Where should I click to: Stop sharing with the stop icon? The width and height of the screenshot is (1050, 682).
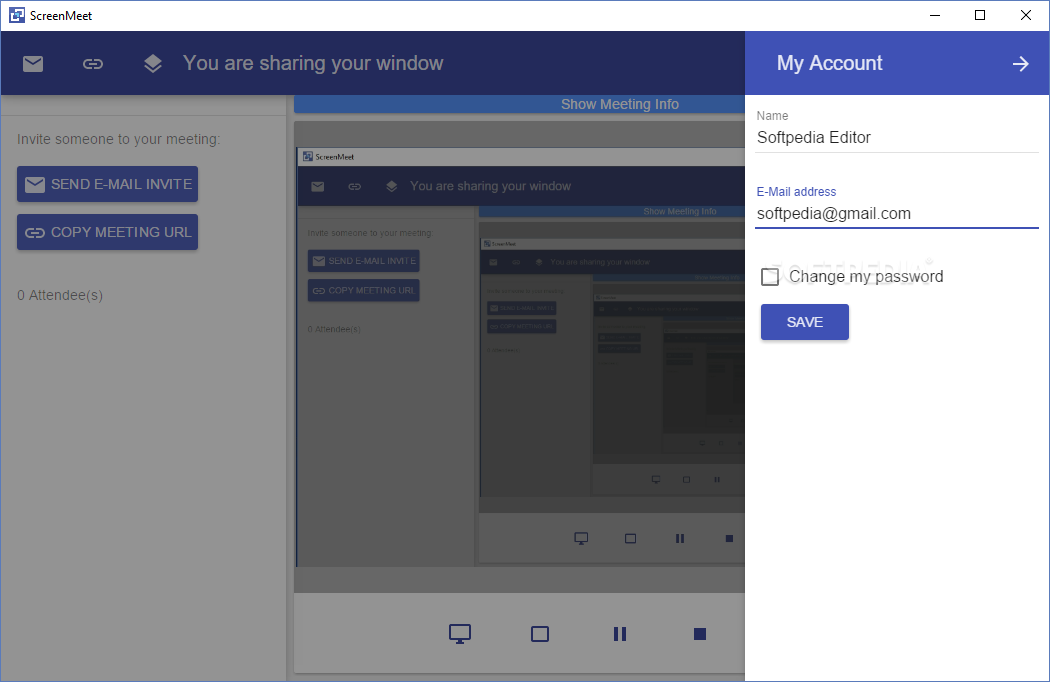pyautogui.click(x=700, y=634)
